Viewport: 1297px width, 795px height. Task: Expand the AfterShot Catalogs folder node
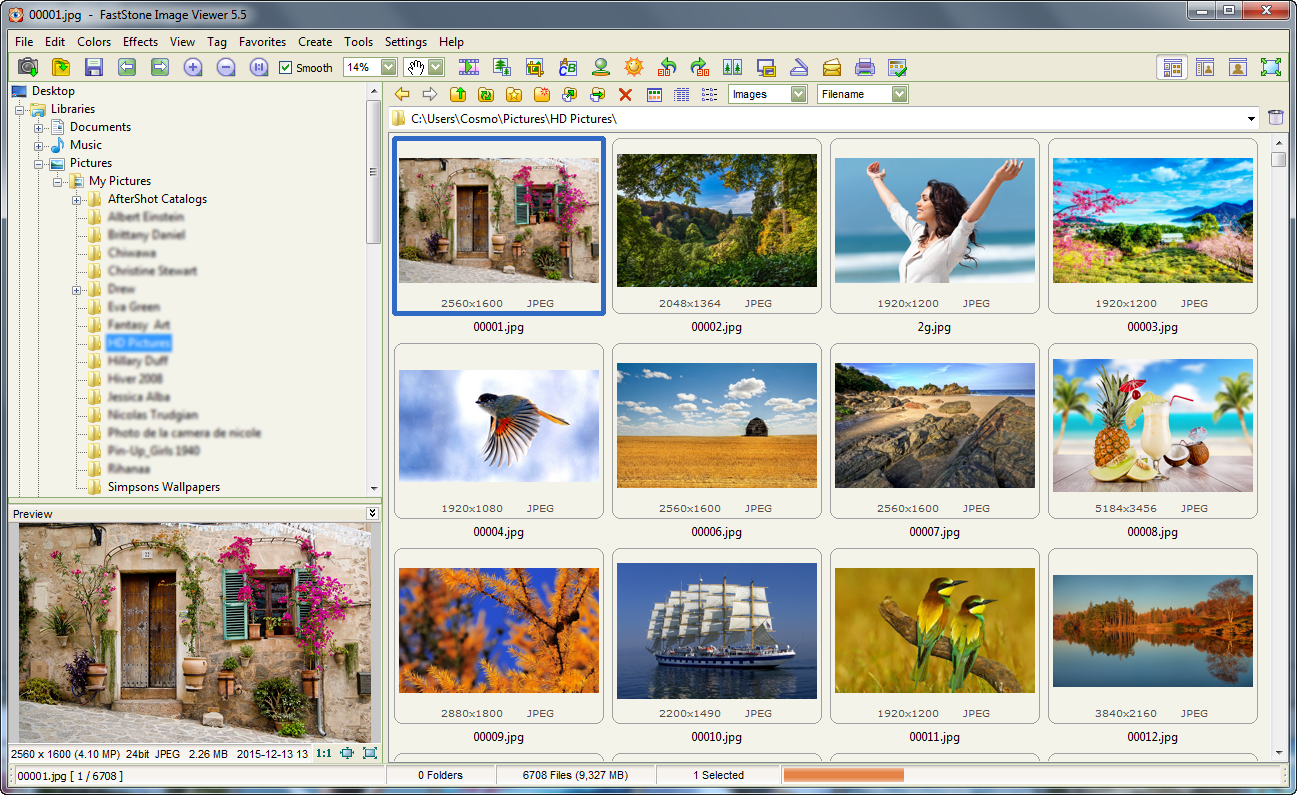coord(77,199)
